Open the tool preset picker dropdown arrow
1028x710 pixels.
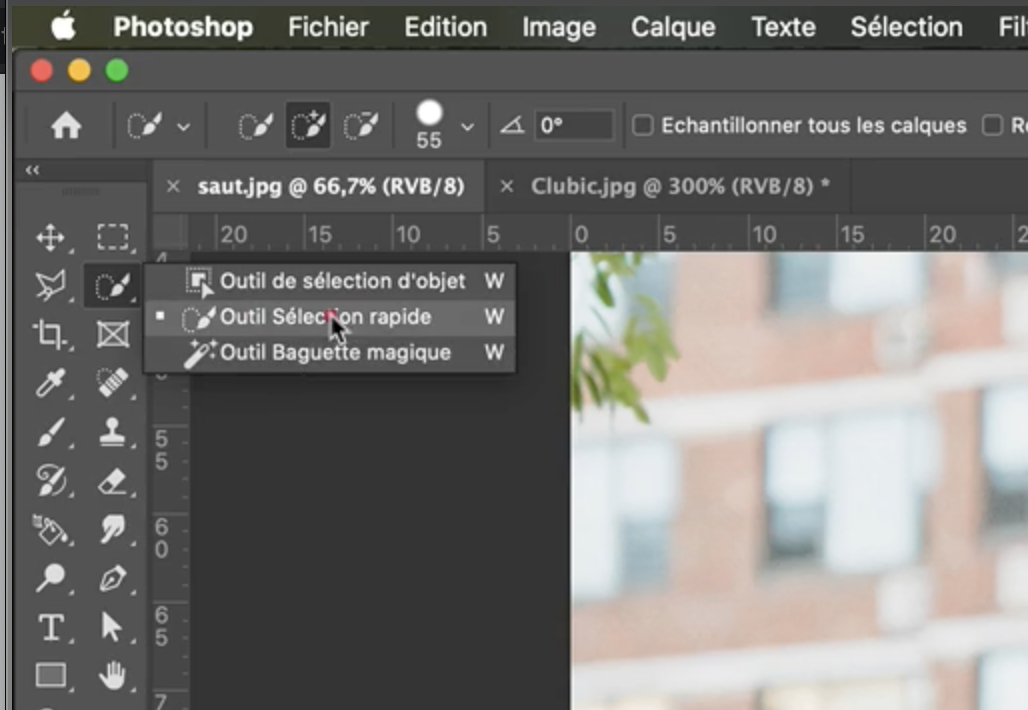pos(183,127)
